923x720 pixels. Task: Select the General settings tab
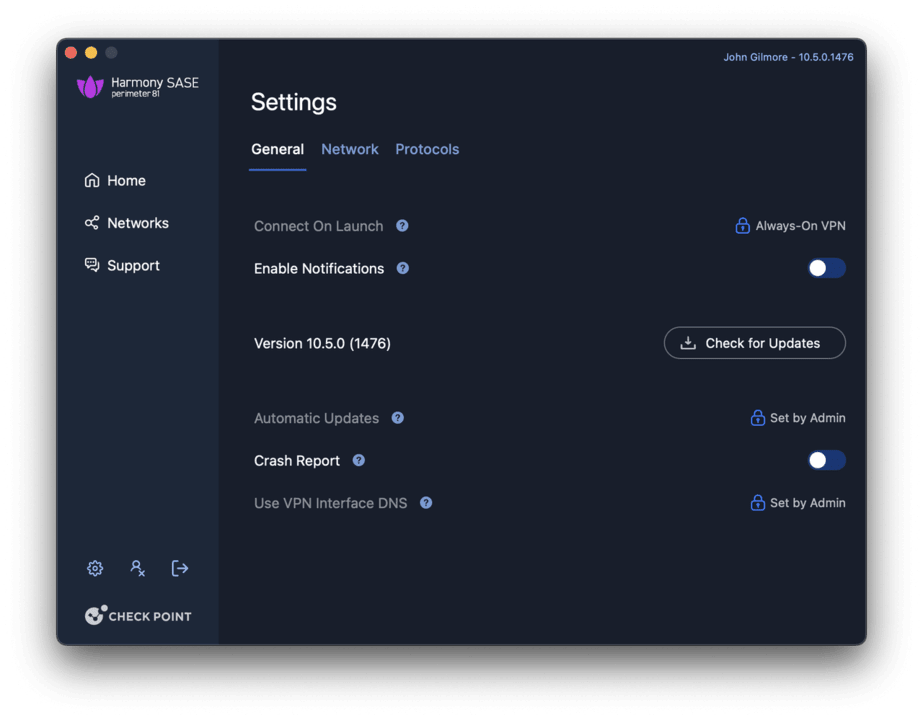click(x=277, y=149)
